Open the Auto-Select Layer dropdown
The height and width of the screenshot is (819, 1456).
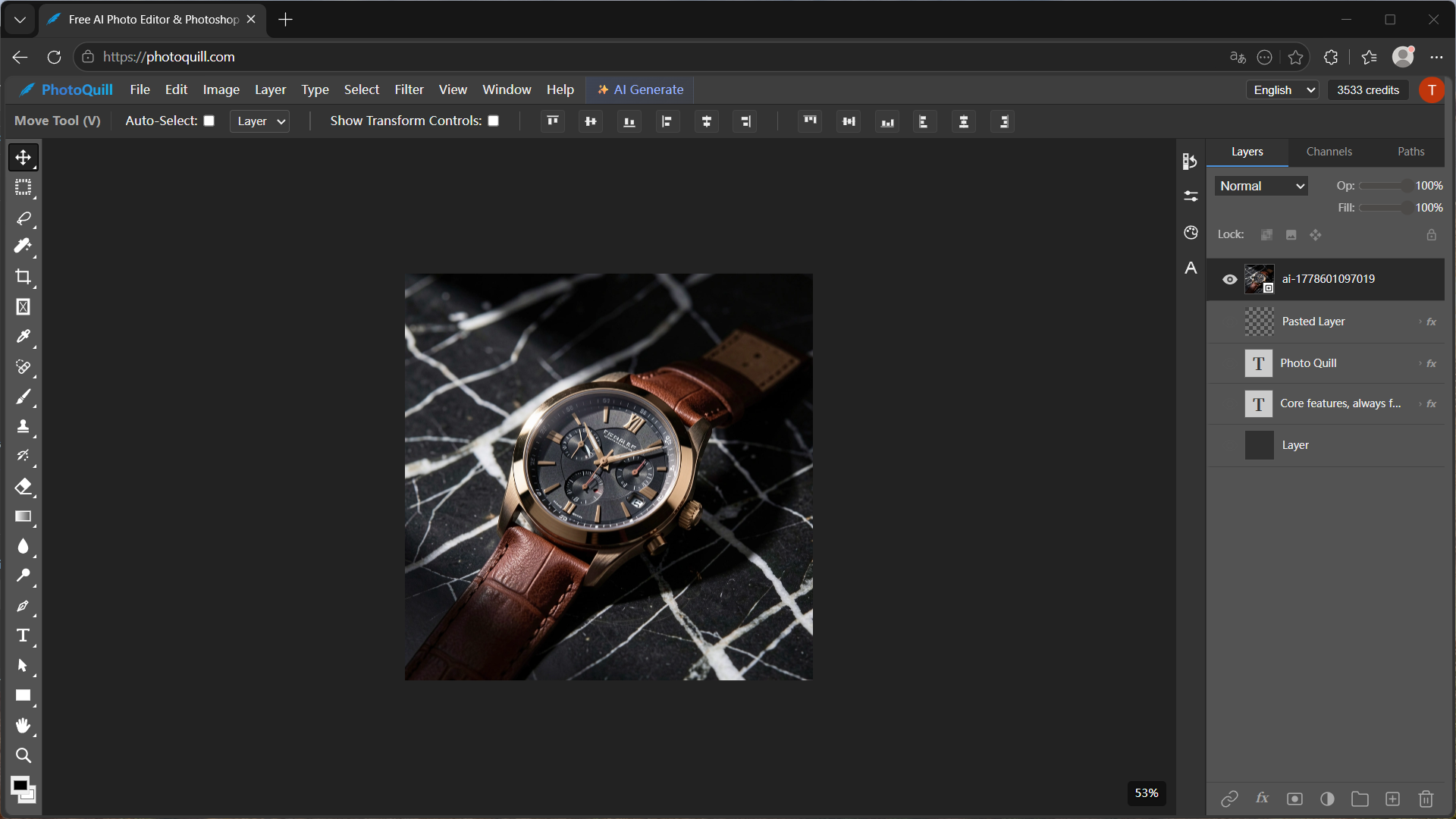pos(259,121)
